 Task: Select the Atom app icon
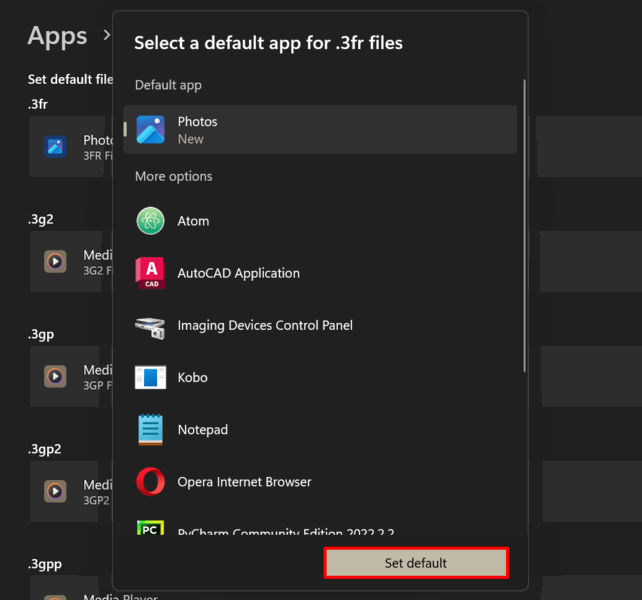tap(150, 221)
